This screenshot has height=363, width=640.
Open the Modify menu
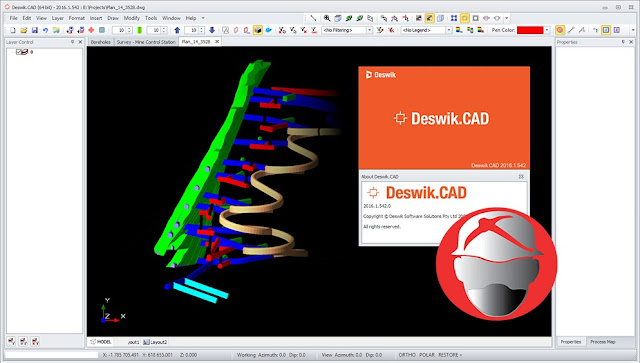(x=131, y=18)
